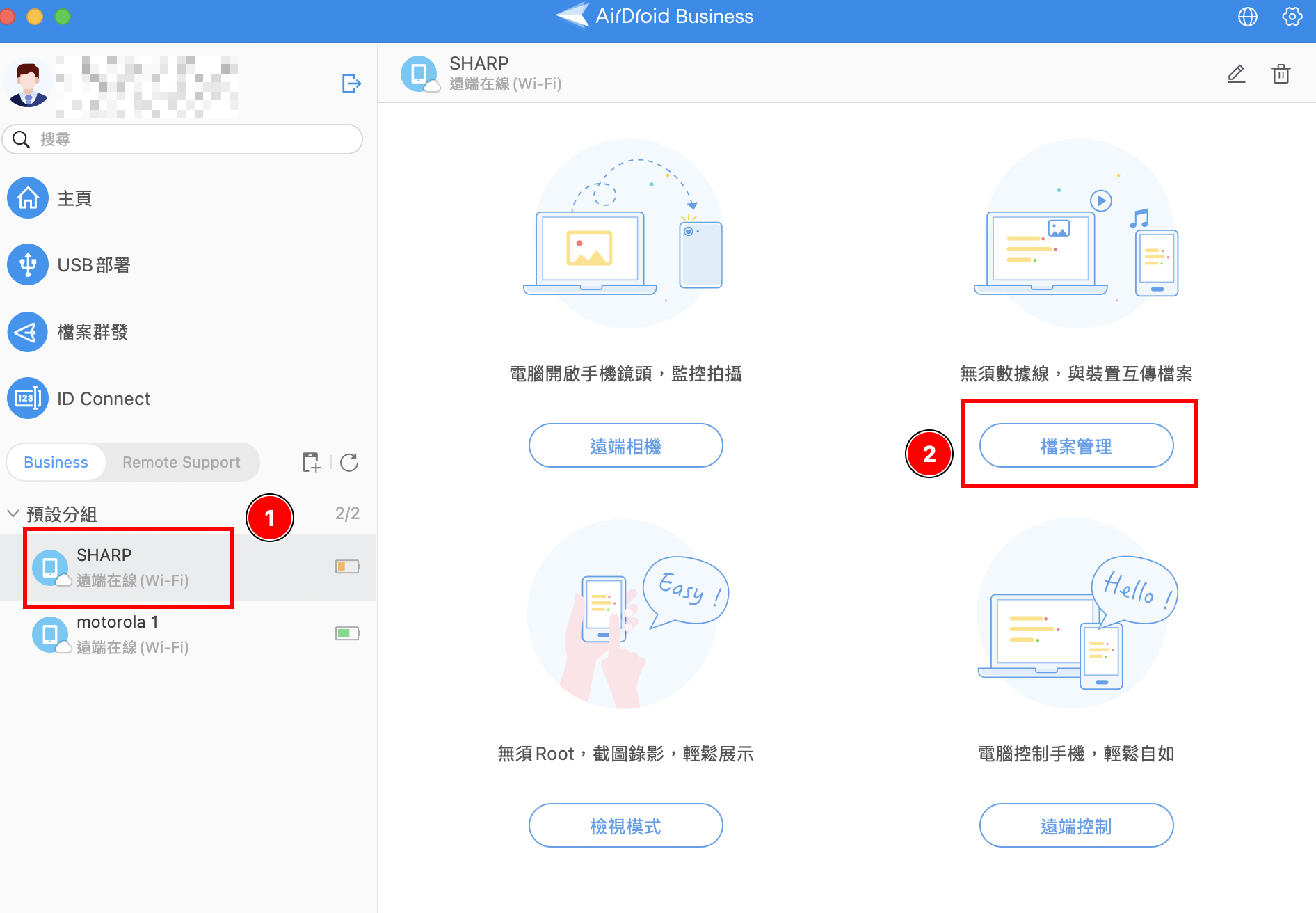Click the add group icon
Screen dimensions: 1316x913
[311, 462]
